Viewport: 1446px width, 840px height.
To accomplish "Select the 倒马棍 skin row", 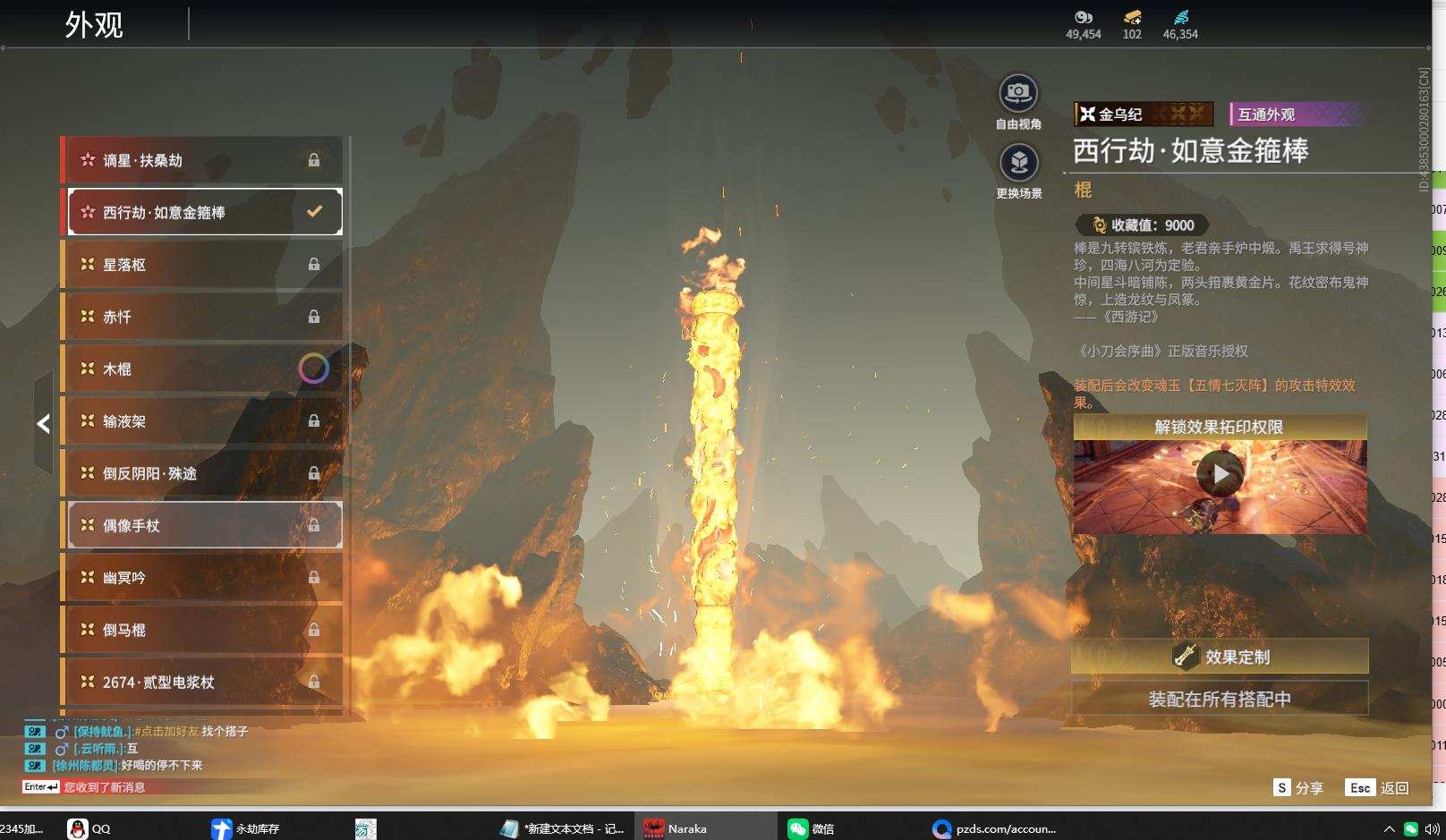I will pyautogui.click(x=201, y=630).
